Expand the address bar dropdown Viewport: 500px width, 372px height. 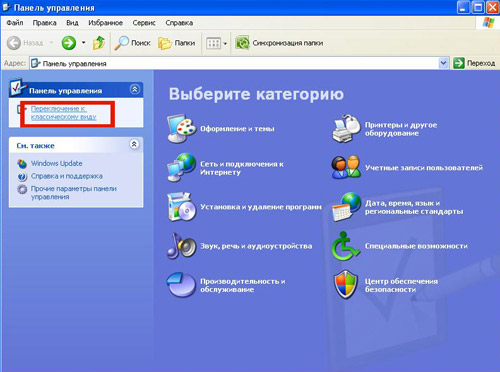(x=443, y=63)
